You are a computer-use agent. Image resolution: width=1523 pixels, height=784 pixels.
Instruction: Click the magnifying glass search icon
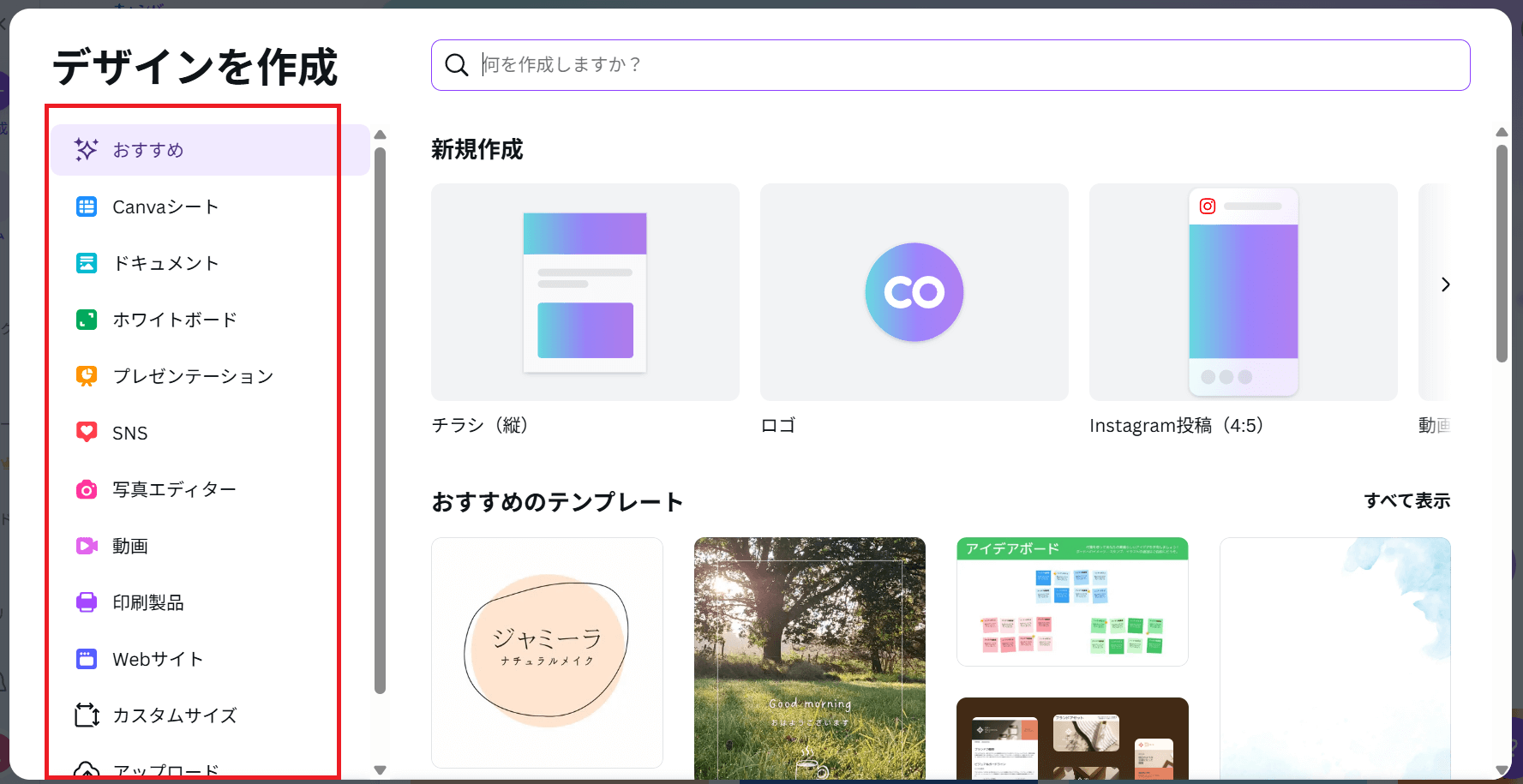tap(457, 65)
